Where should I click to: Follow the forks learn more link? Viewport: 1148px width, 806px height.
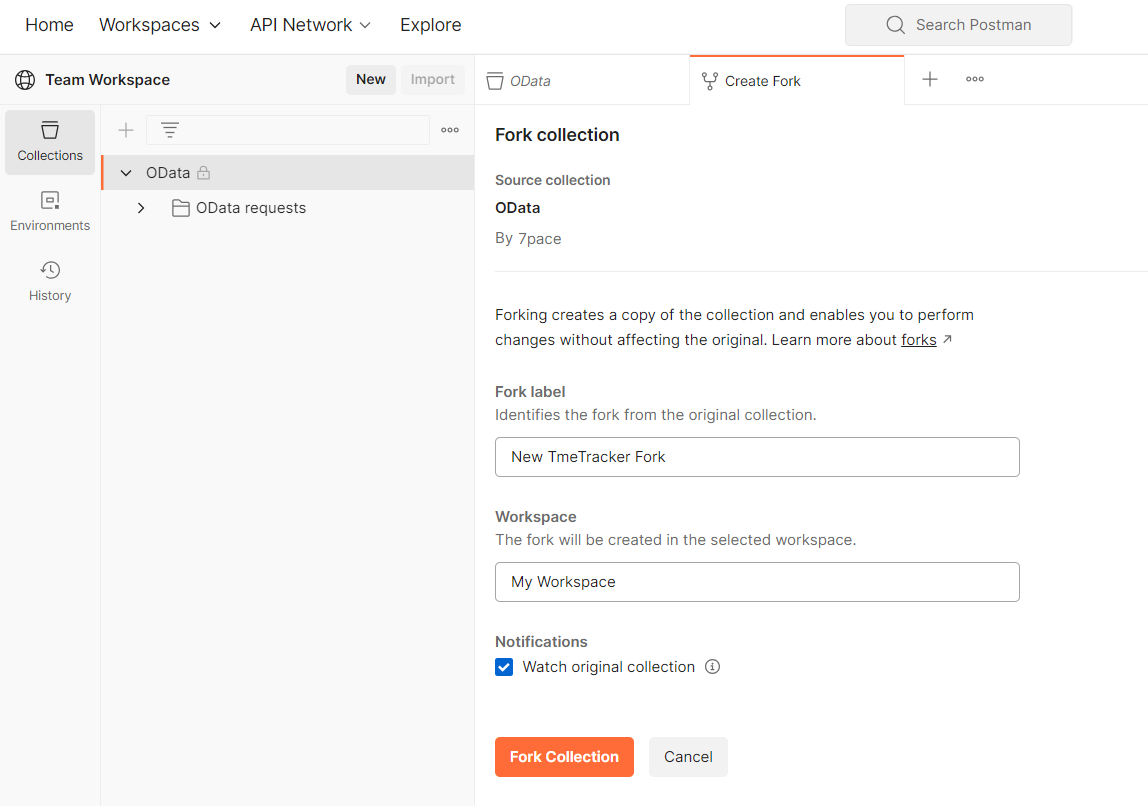(919, 340)
